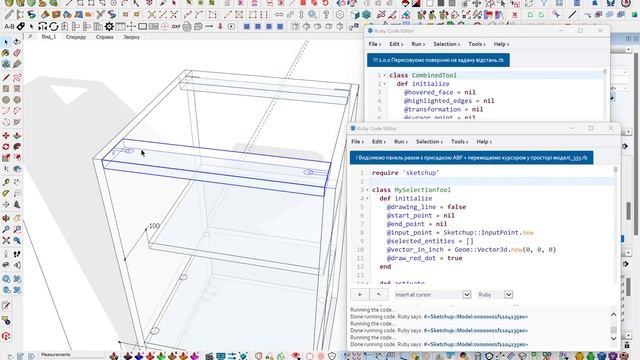Image resolution: width=640 pixels, height=360 pixels.
Task: Open Tools menu in back Ruby Code Editor
Action: click(x=476, y=44)
